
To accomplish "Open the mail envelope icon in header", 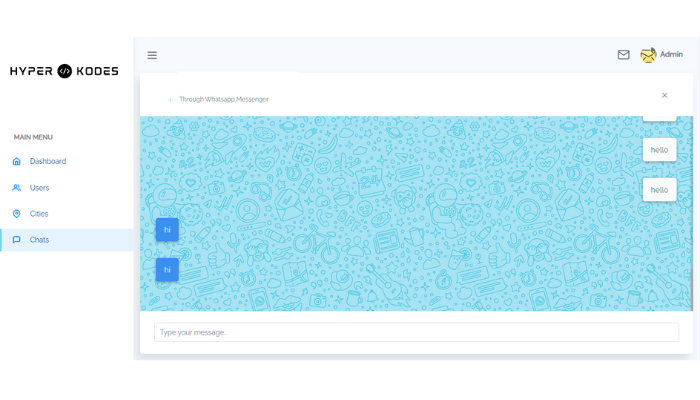I will (623, 55).
